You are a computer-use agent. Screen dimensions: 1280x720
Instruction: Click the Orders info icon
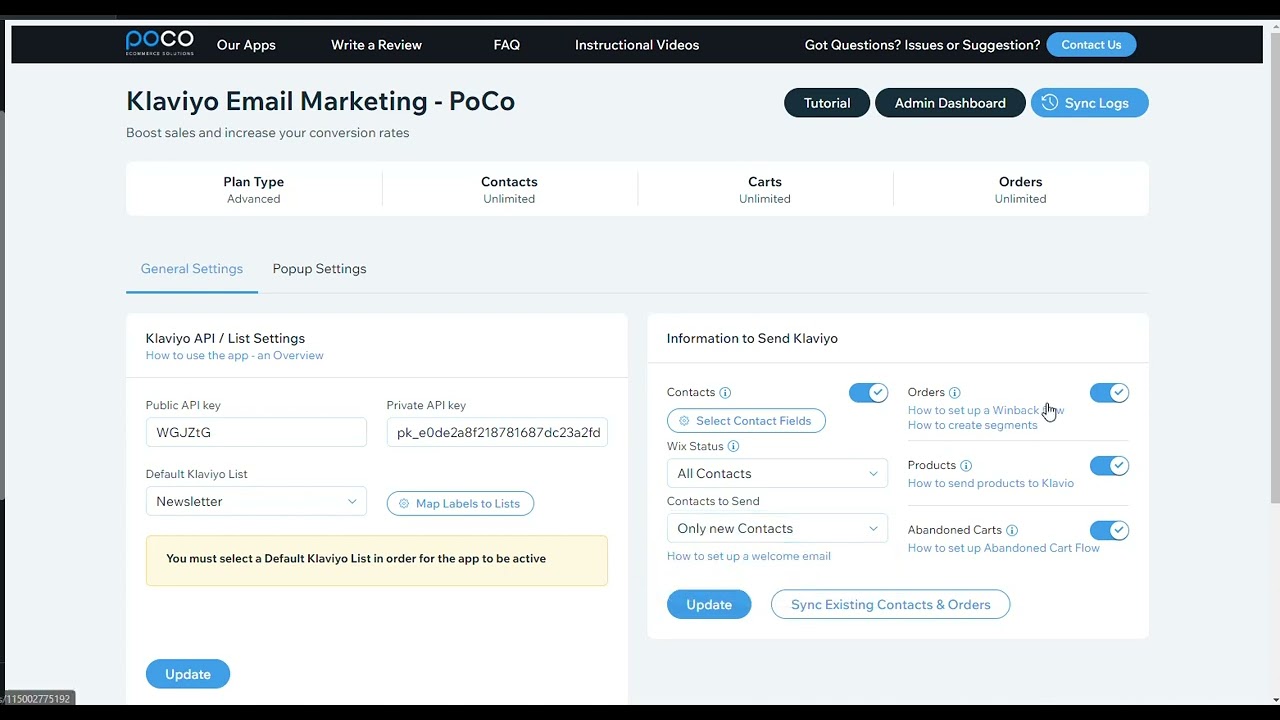point(955,393)
